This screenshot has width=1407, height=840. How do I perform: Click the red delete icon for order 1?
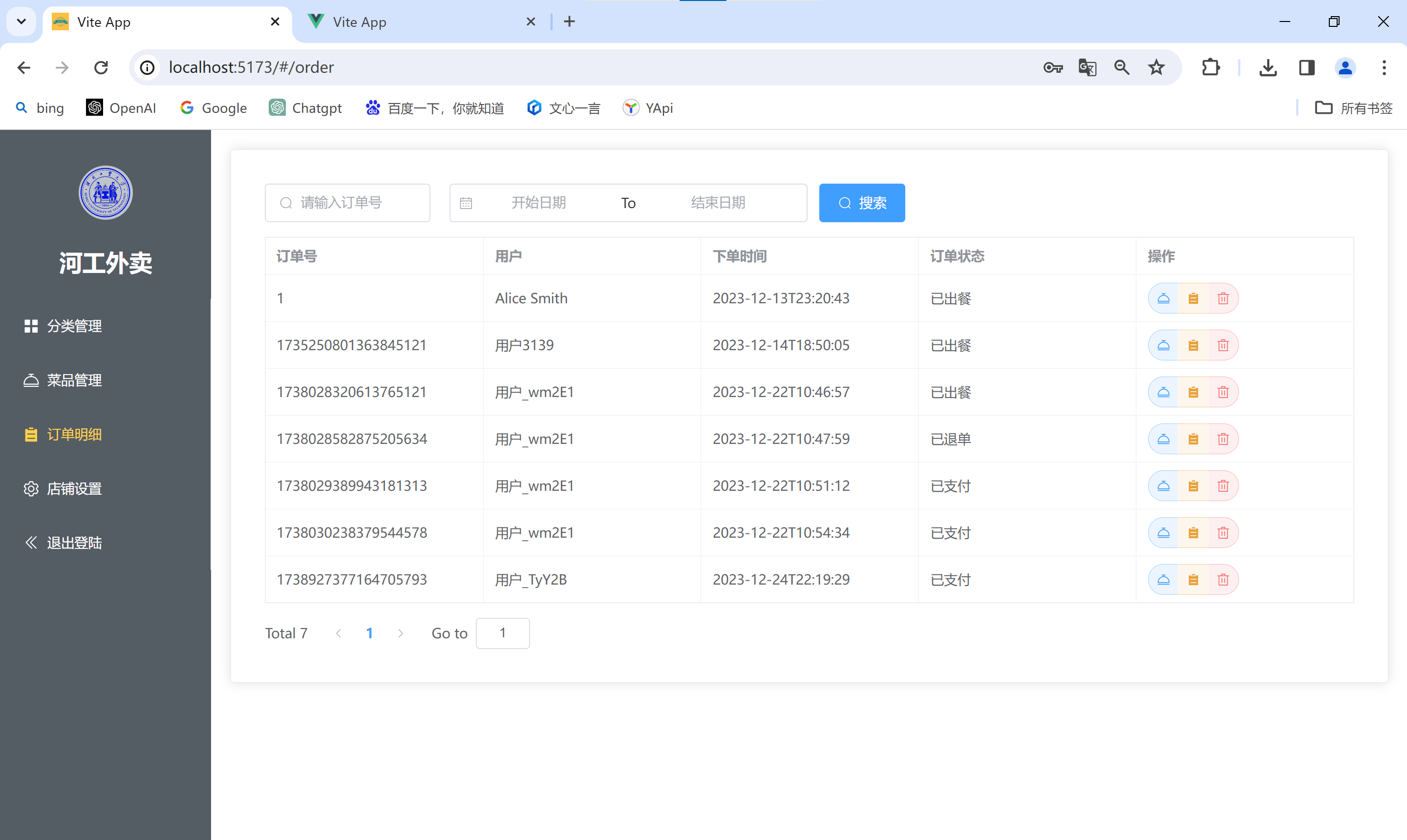pyautogui.click(x=1222, y=298)
